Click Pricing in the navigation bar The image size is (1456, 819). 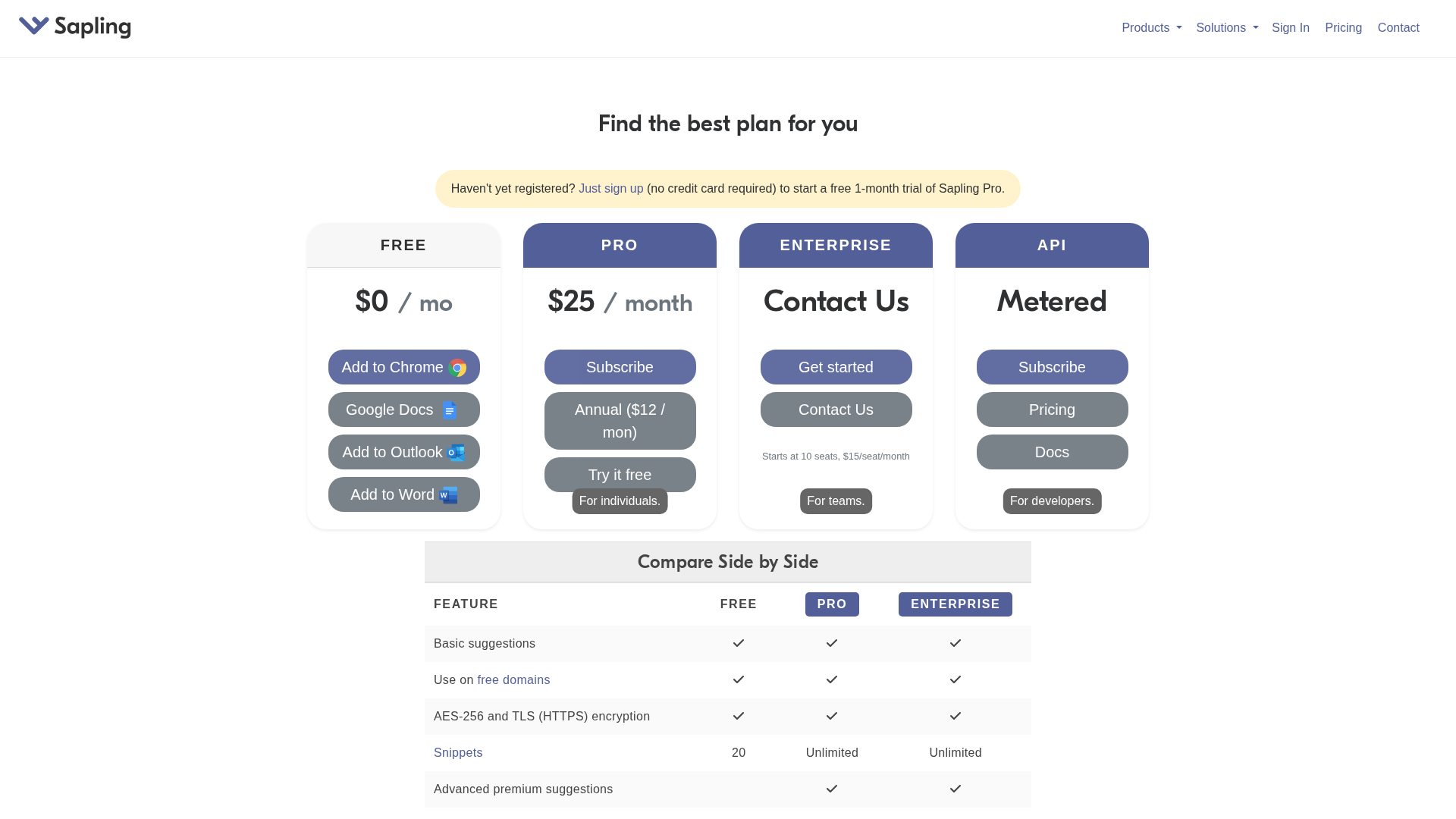[x=1343, y=27]
